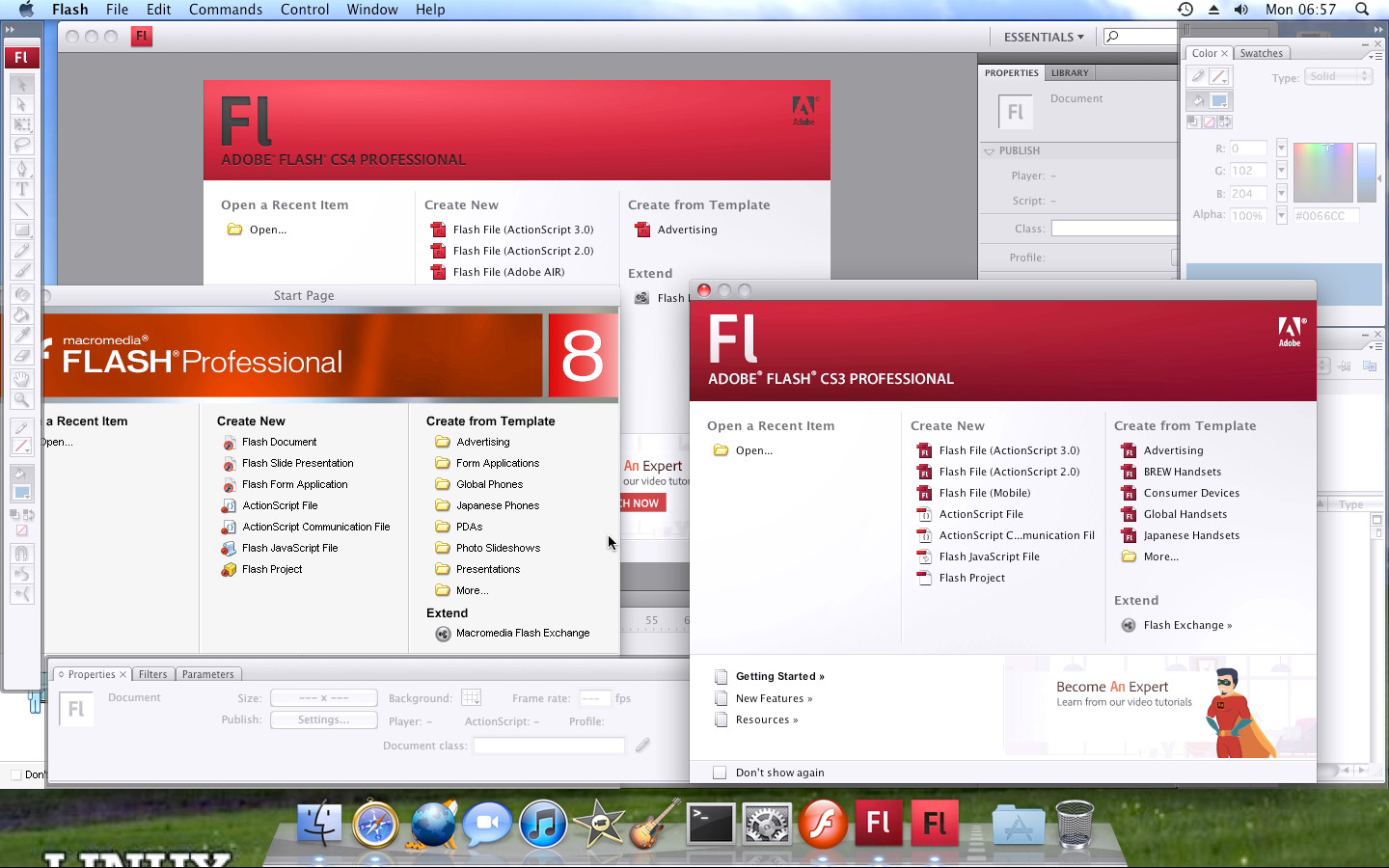1389x868 pixels.
Task: Select the Free Transform tool
Action: [x=21, y=124]
